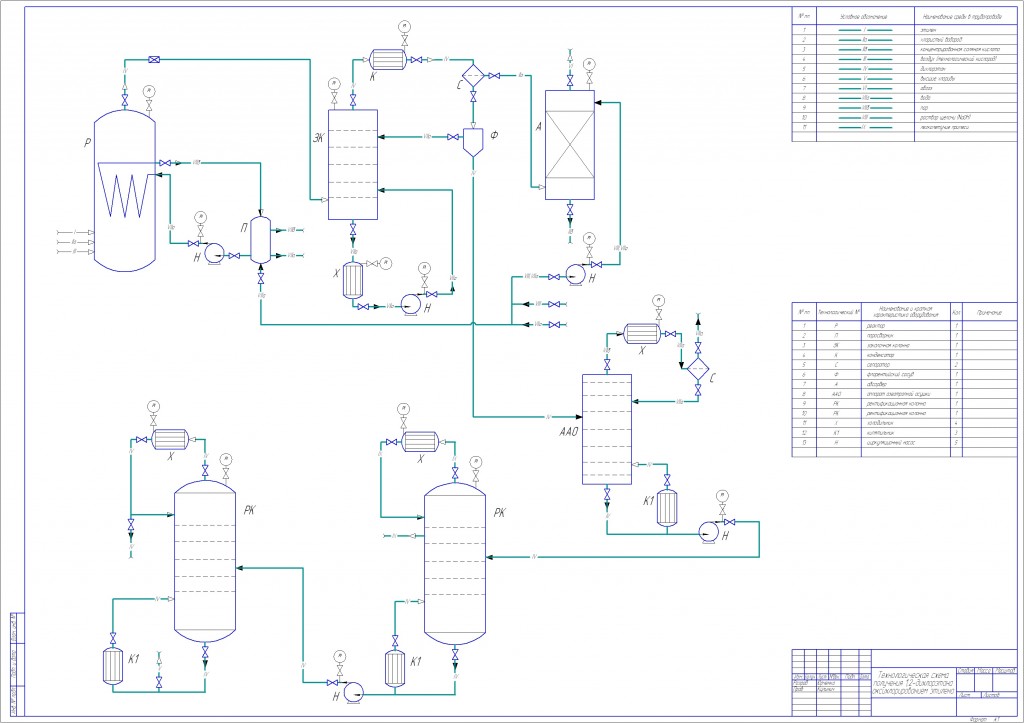Image resolution: width=1024 pixels, height=723 pixels.
Task: Select the П steam collector vessel
Action: click(x=261, y=240)
